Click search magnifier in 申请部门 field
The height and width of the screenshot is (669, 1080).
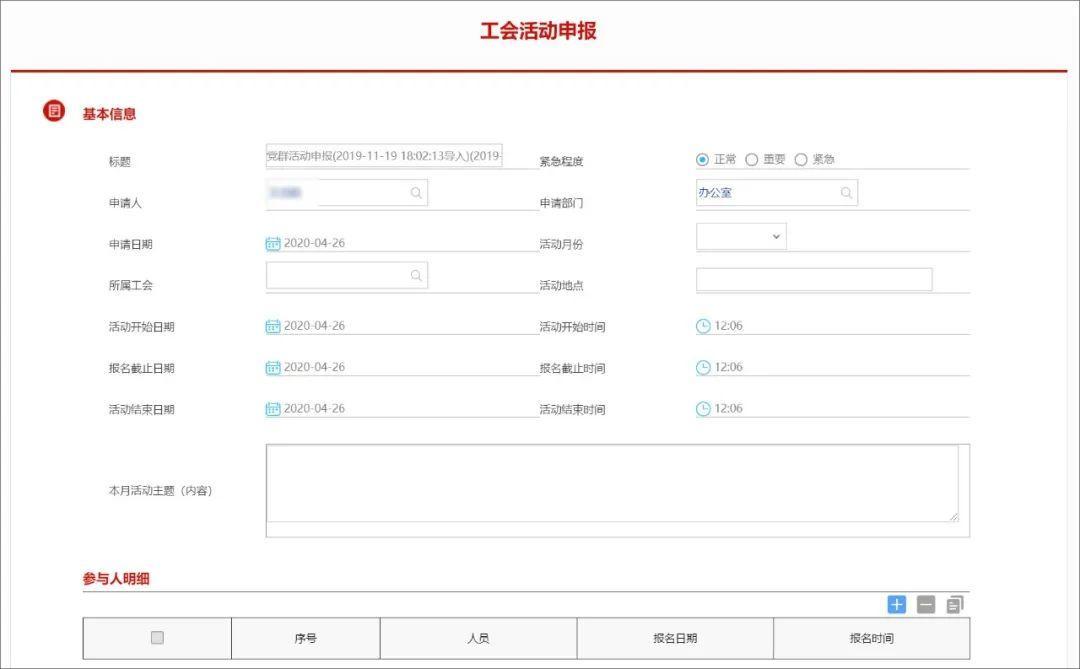[847, 192]
